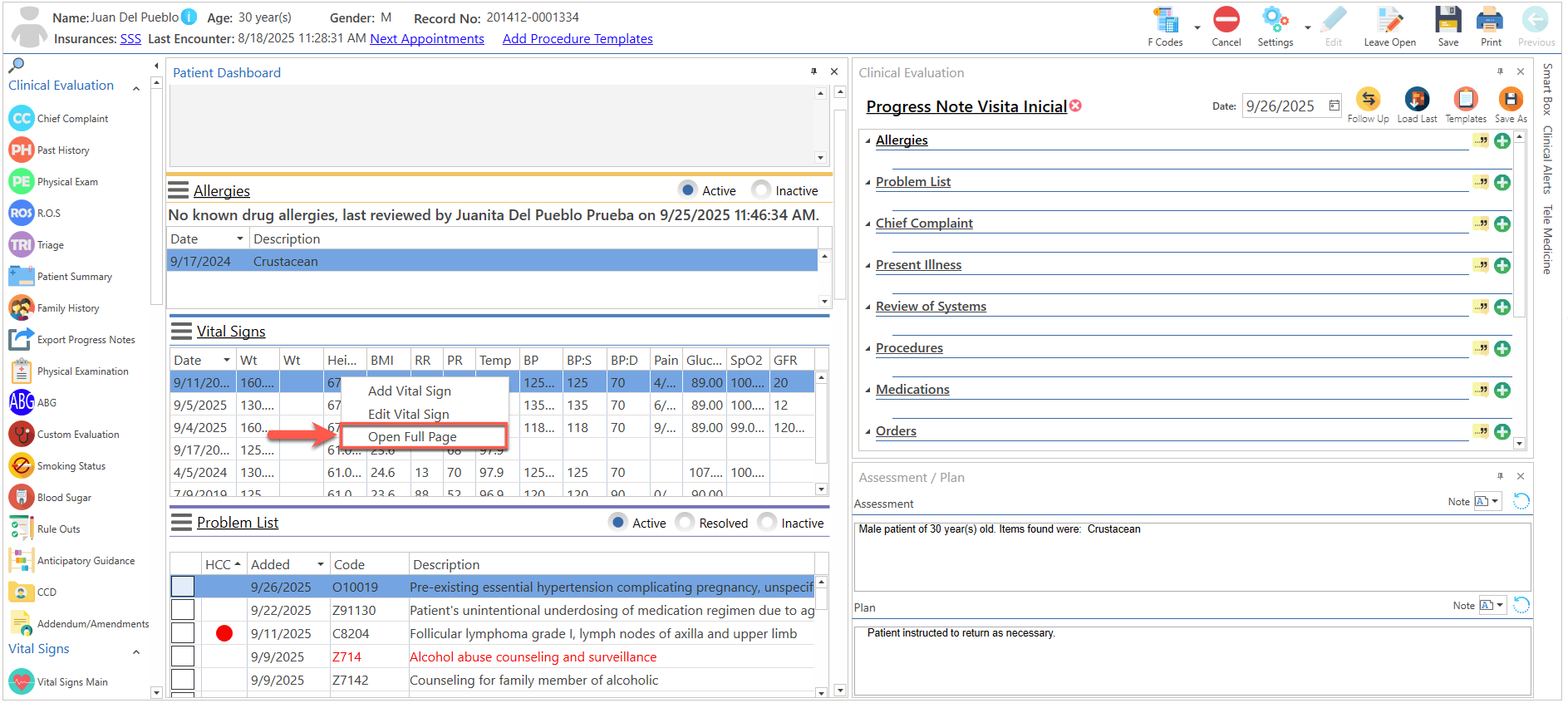Open R.O.S sidebar item
This screenshot has height=703, width=1568.
click(35, 214)
